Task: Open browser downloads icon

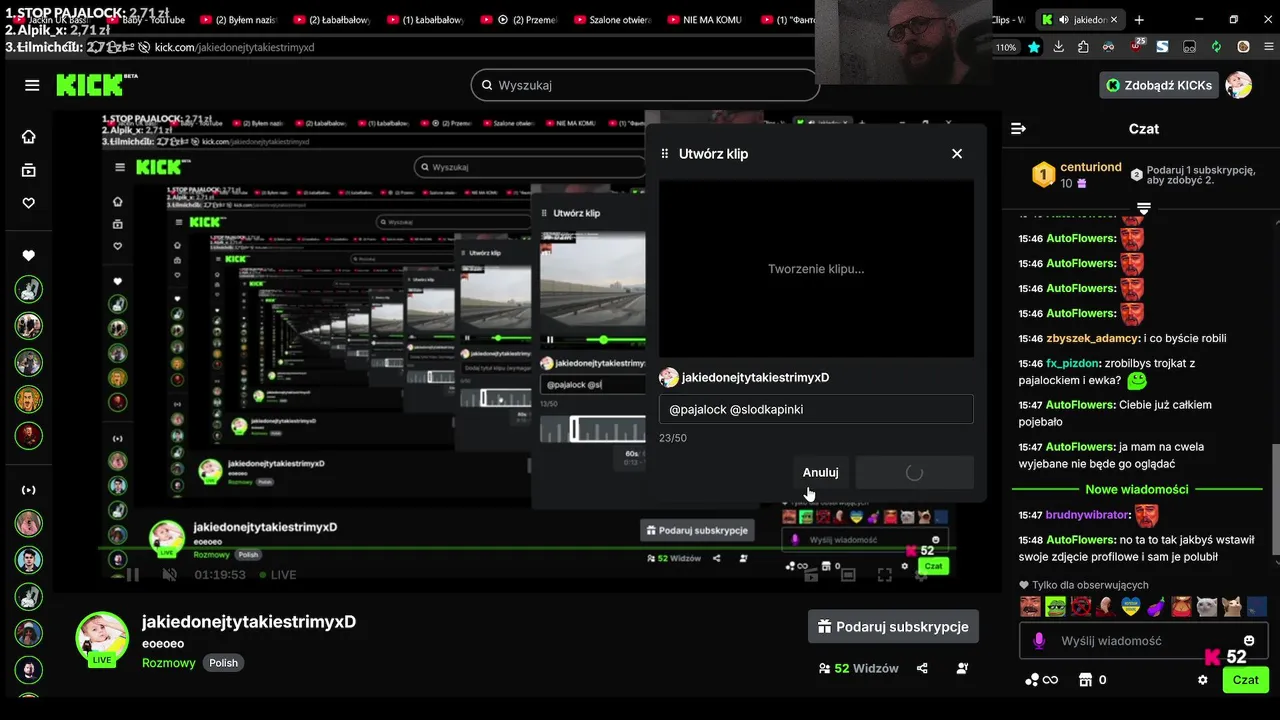Action: tap(1058, 47)
